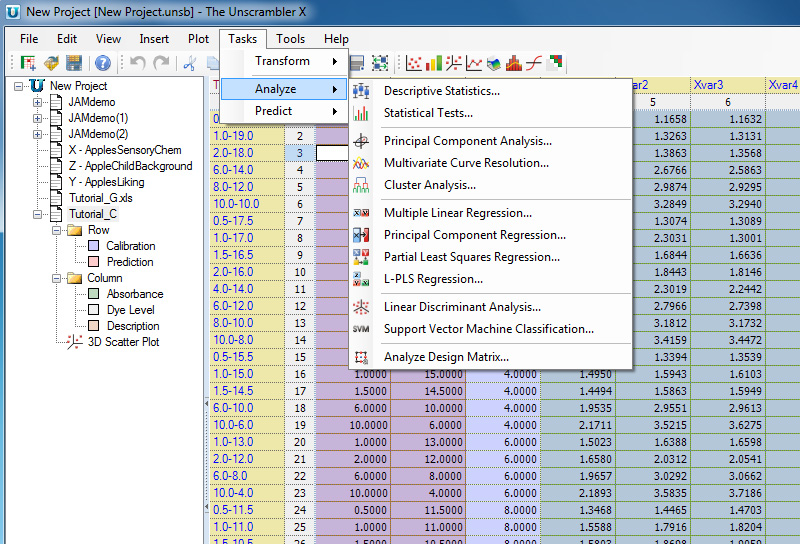Click the Statistical Tests icon in menu

click(361, 113)
